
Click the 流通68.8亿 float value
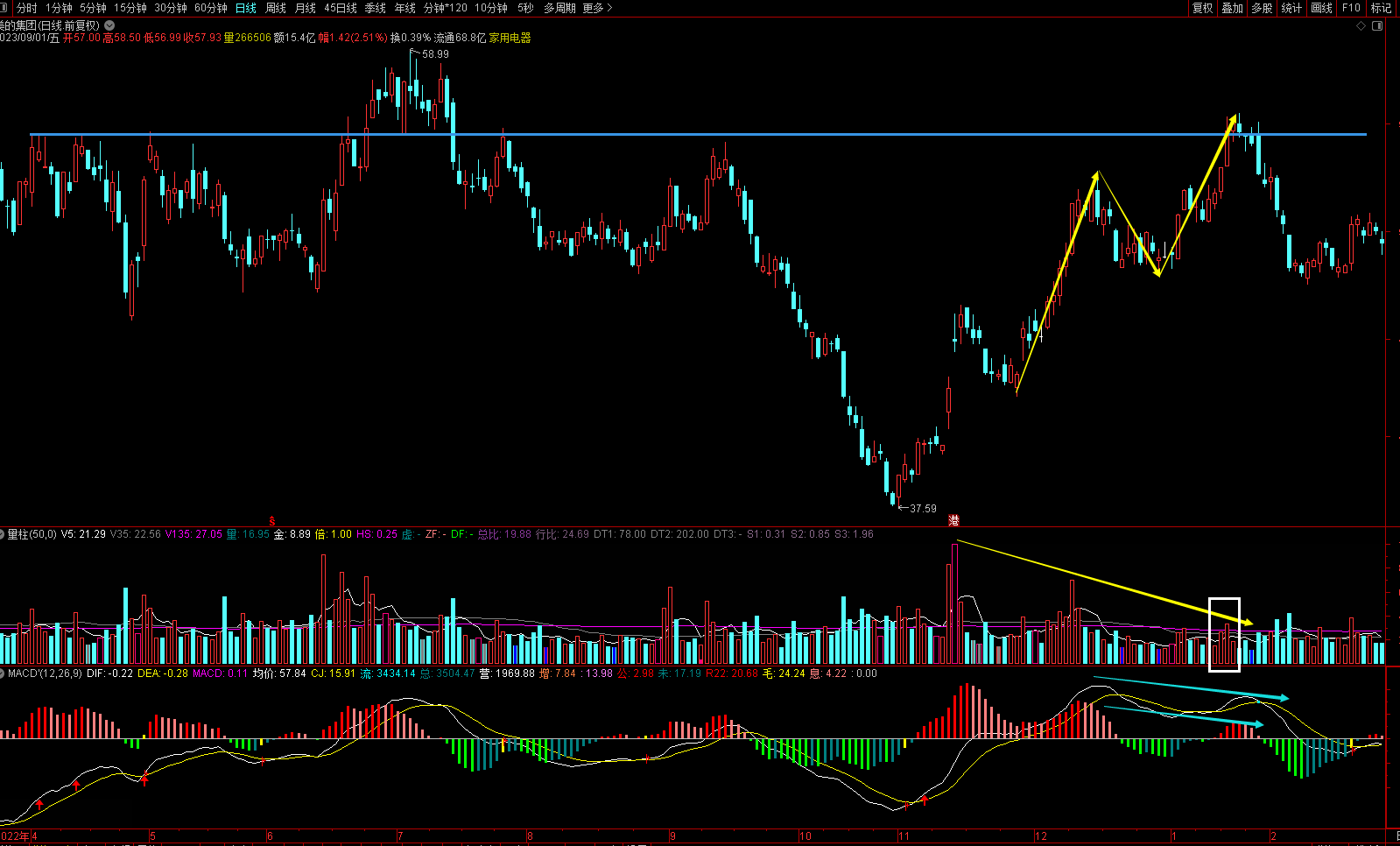tap(460, 38)
